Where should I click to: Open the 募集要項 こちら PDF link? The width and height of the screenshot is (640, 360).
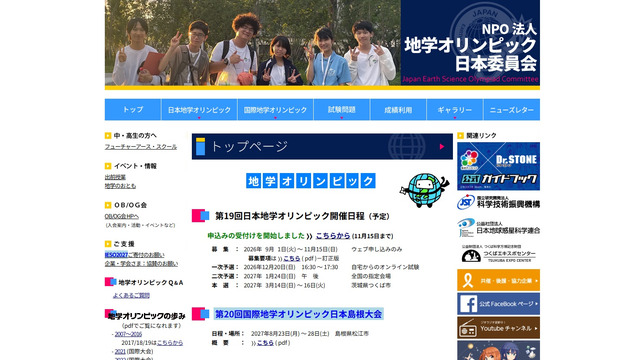[292, 258]
